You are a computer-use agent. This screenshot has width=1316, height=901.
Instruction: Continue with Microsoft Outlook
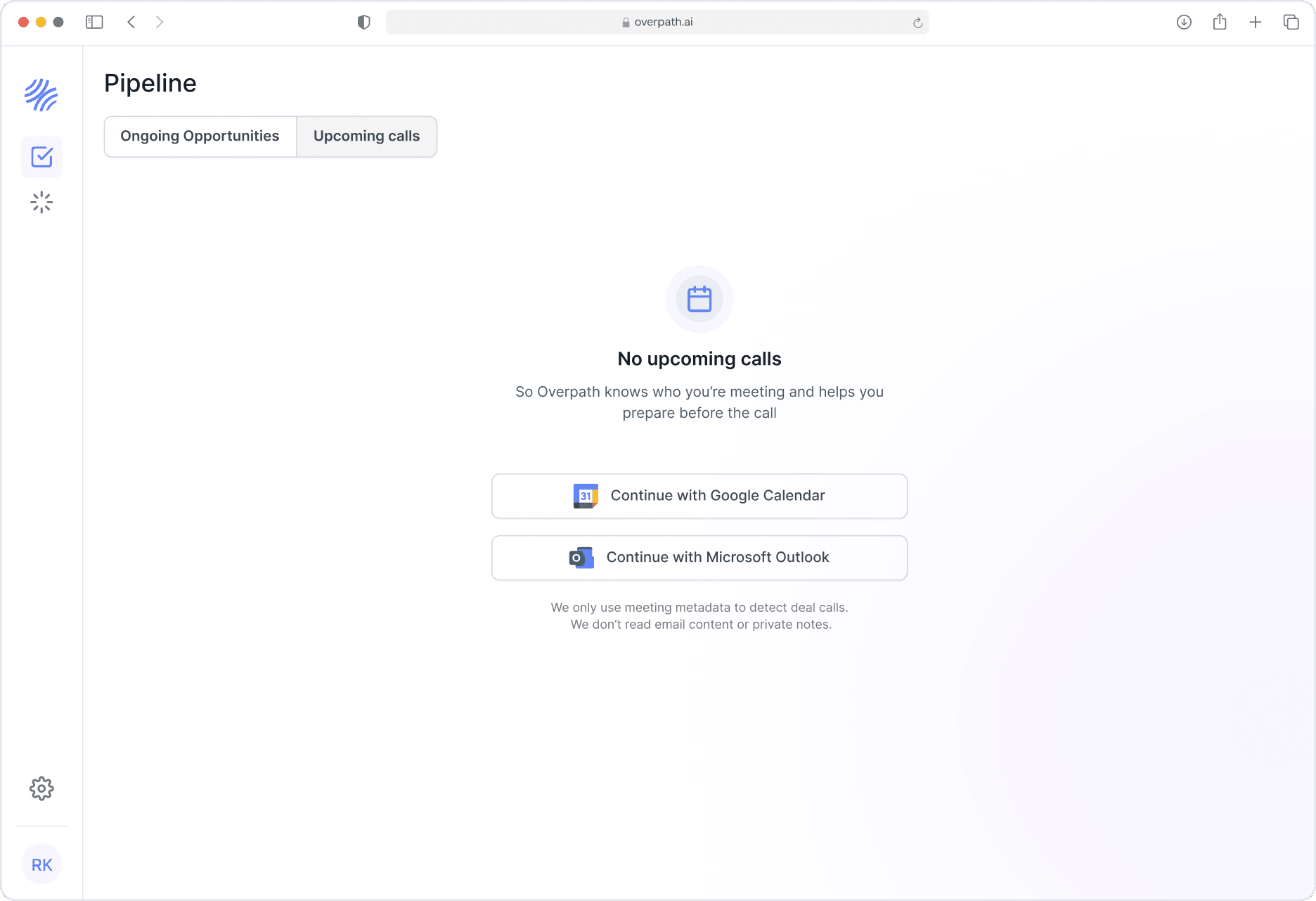(699, 558)
